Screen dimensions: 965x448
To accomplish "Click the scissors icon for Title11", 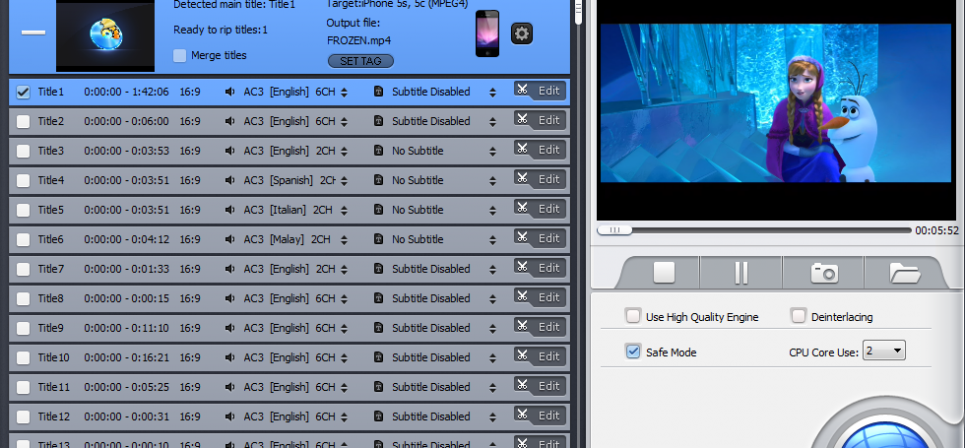I will (523, 385).
